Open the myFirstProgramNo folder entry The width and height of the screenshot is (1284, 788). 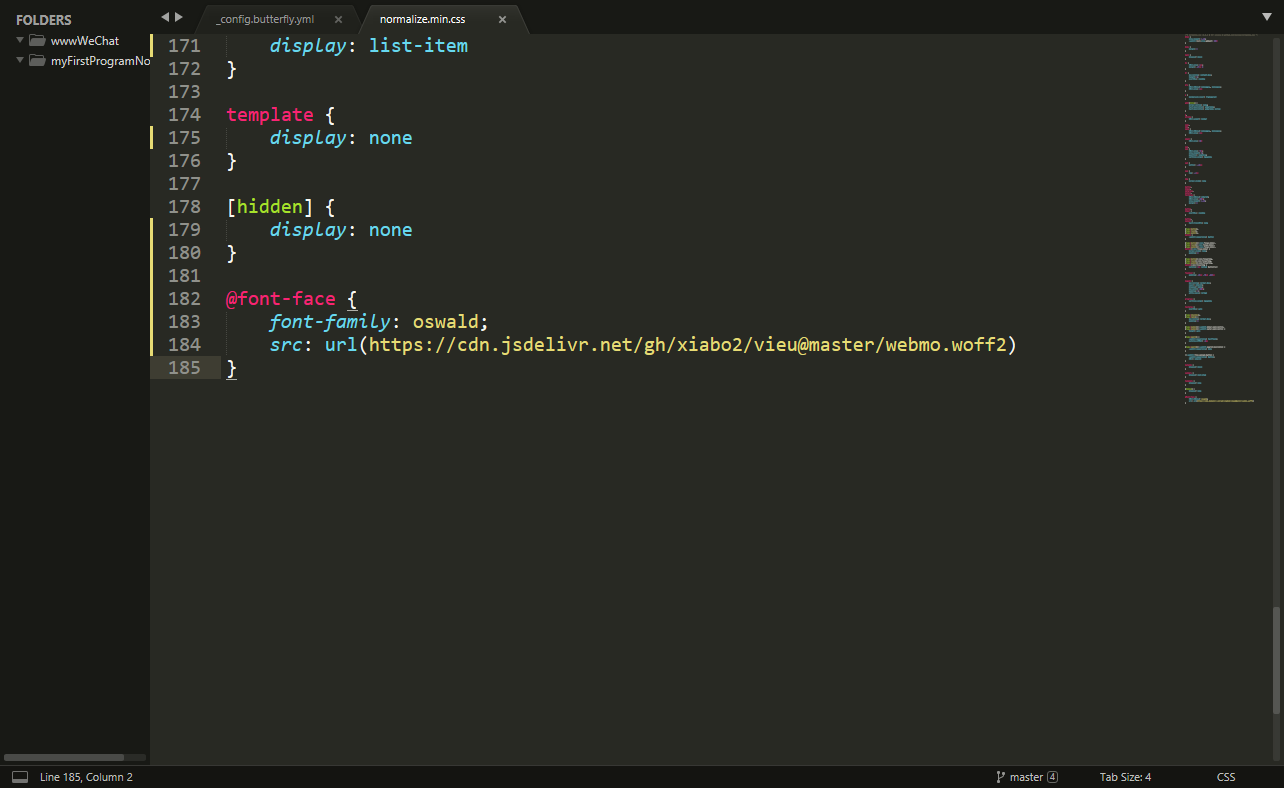point(100,61)
